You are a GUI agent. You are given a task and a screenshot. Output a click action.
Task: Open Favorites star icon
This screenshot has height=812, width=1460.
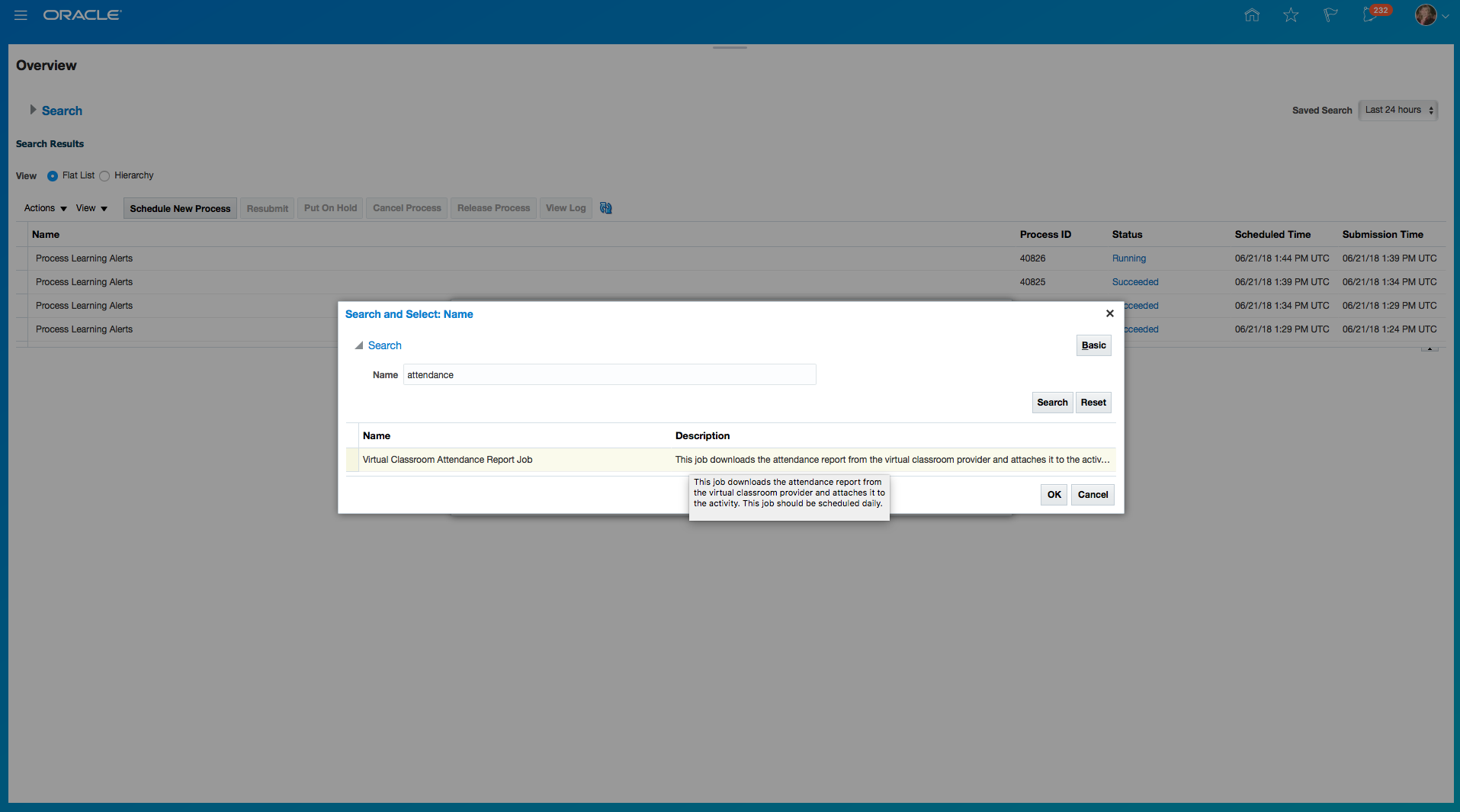point(1291,15)
